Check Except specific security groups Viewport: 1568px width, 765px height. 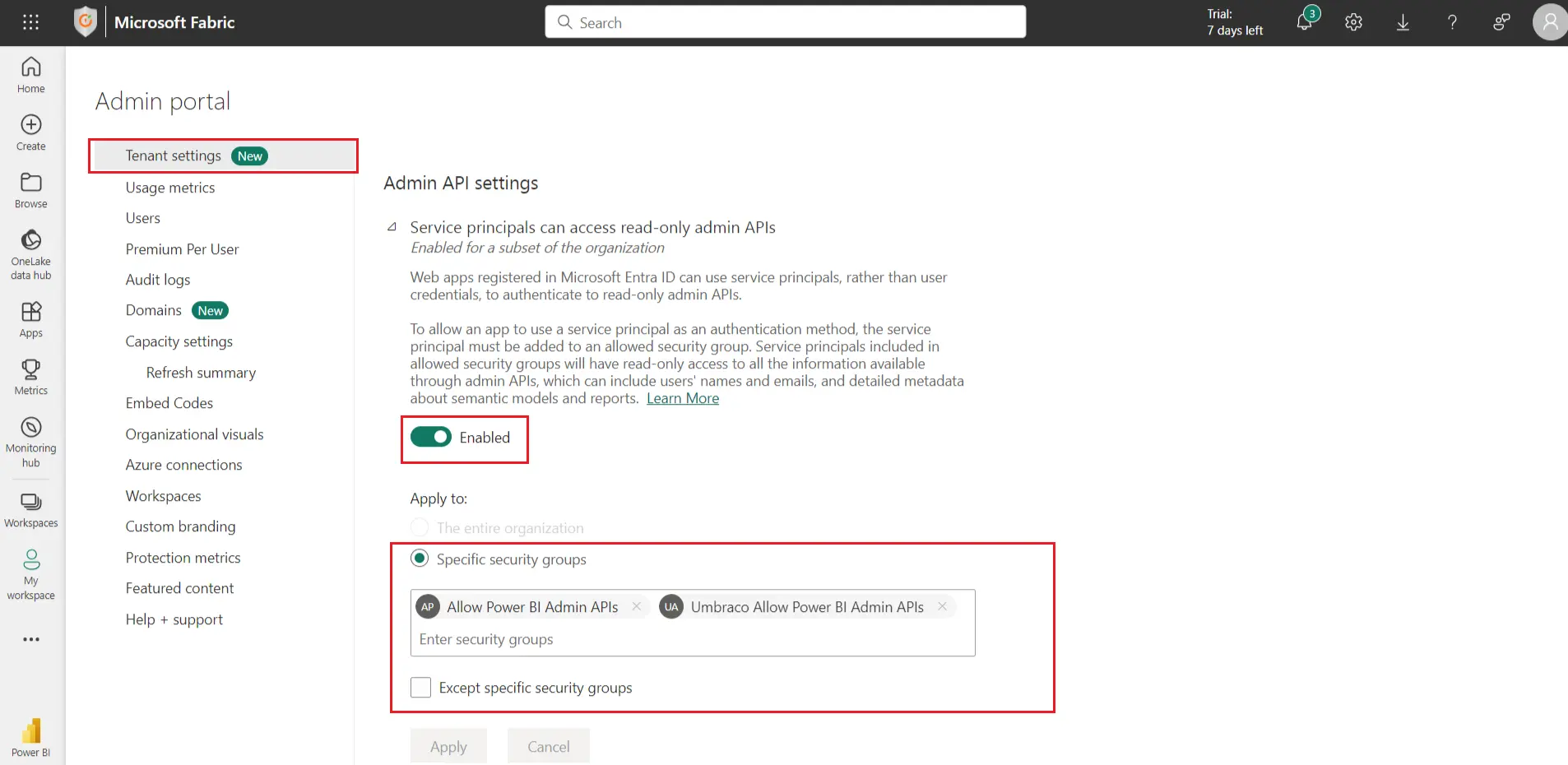420,687
